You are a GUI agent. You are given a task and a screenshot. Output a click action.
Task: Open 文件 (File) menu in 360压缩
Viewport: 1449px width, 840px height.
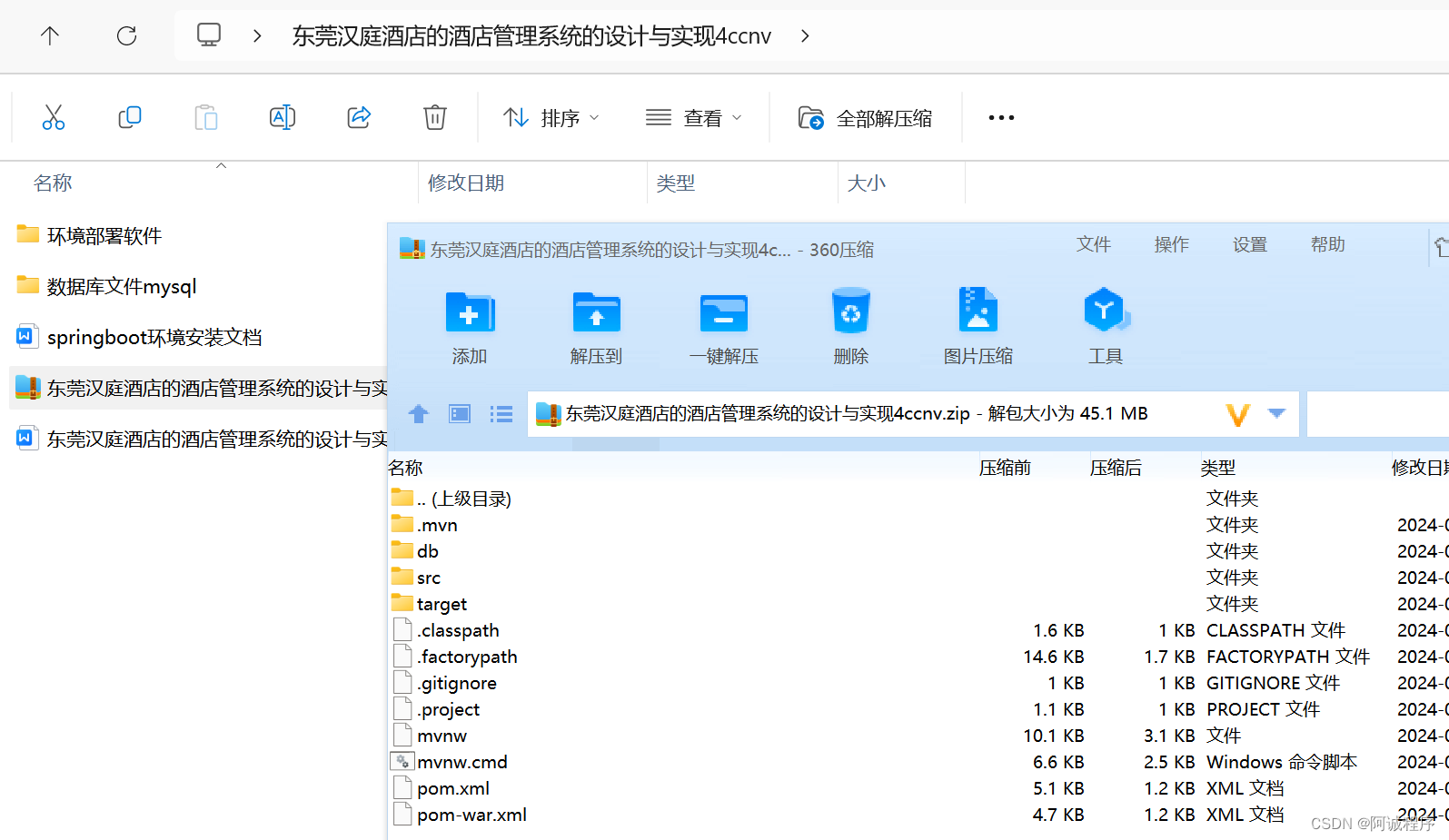tap(1093, 244)
